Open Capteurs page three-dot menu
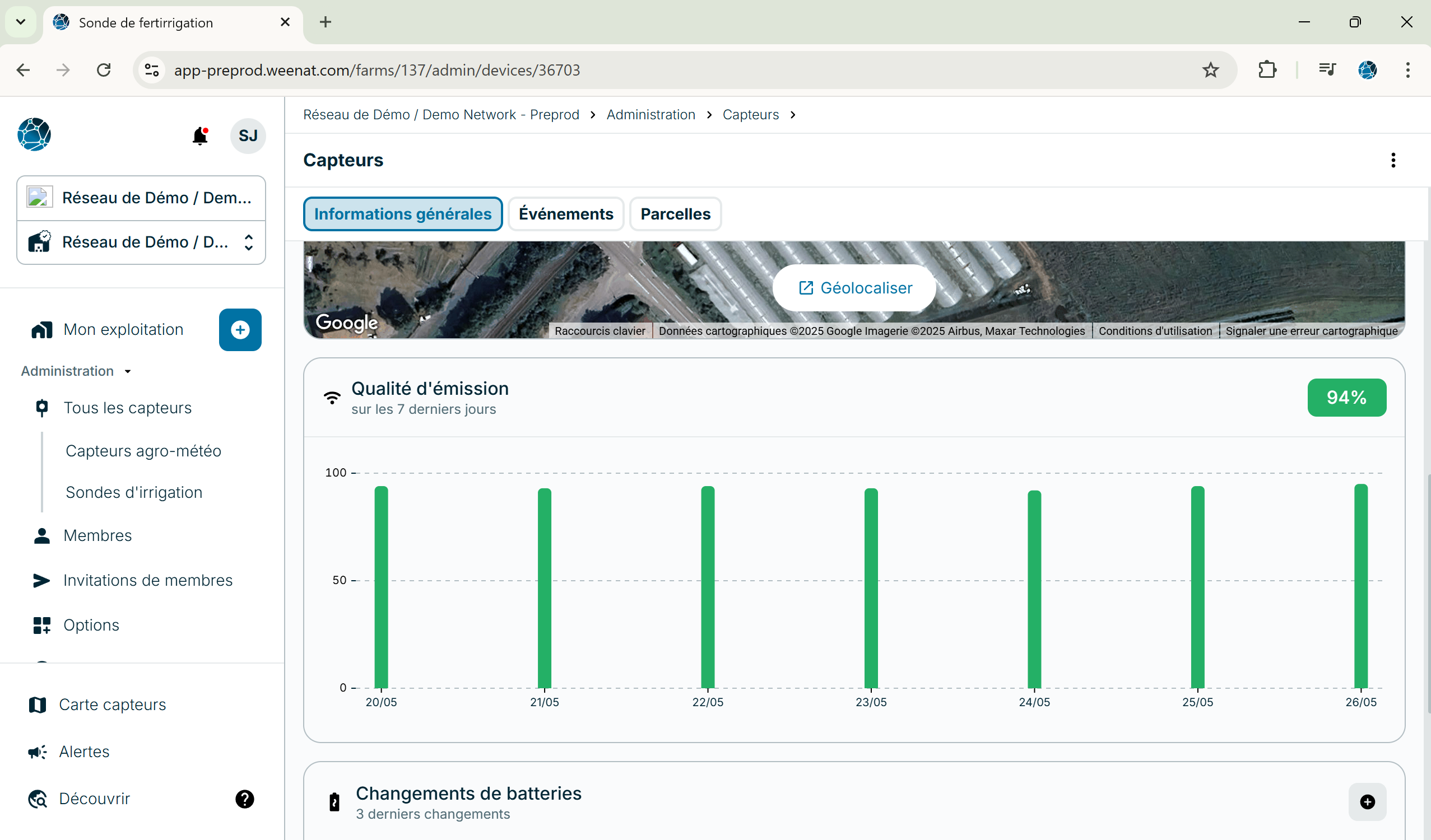The width and height of the screenshot is (1431, 840). coord(1393,160)
